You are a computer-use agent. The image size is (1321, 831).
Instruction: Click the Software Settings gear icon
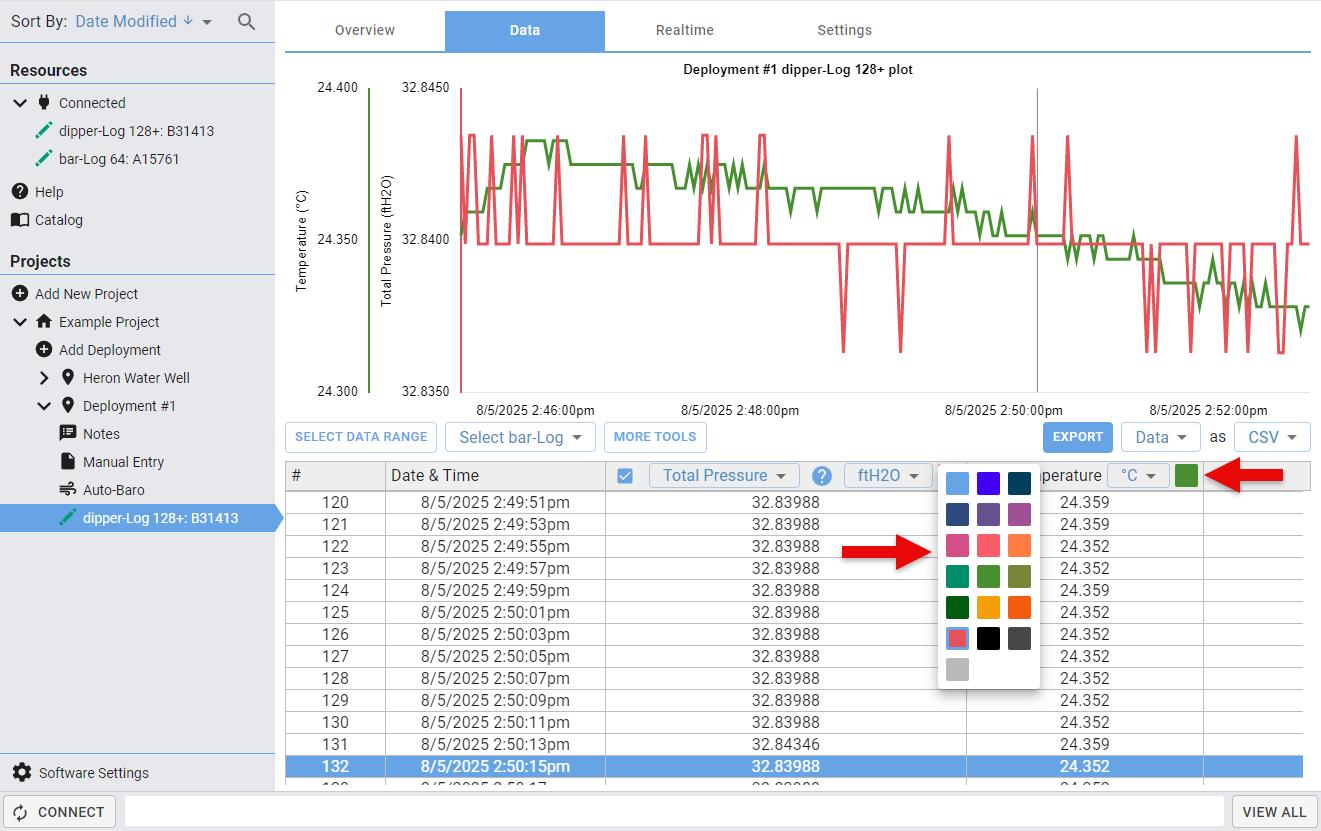pos(21,772)
